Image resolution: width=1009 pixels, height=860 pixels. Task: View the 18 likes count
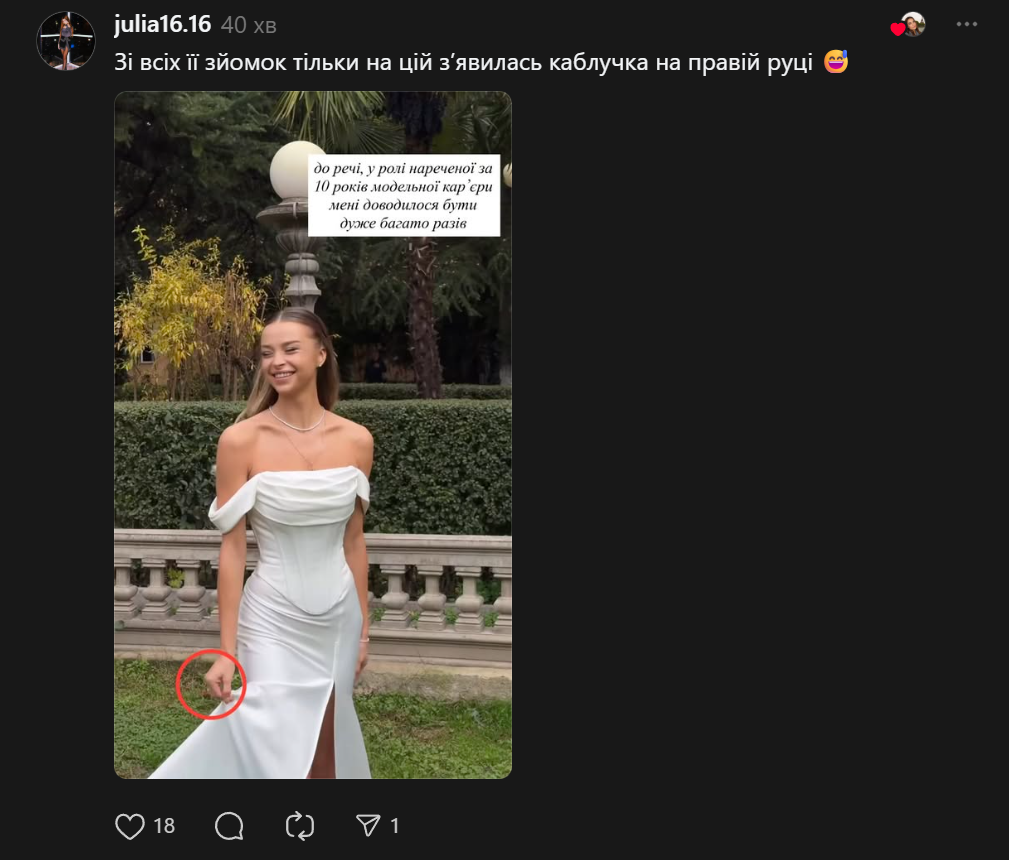pos(164,826)
